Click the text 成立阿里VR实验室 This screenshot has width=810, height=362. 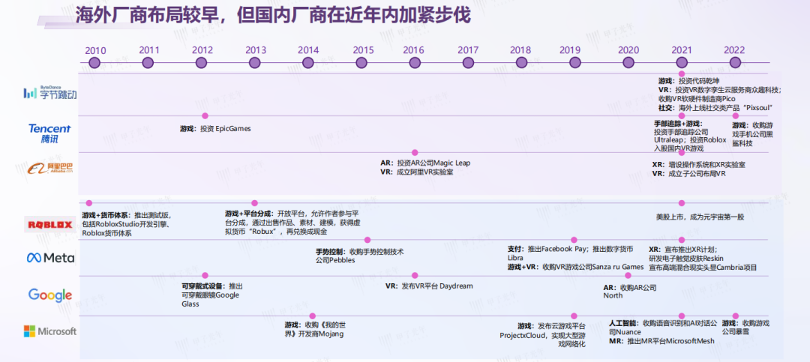[425, 172]
